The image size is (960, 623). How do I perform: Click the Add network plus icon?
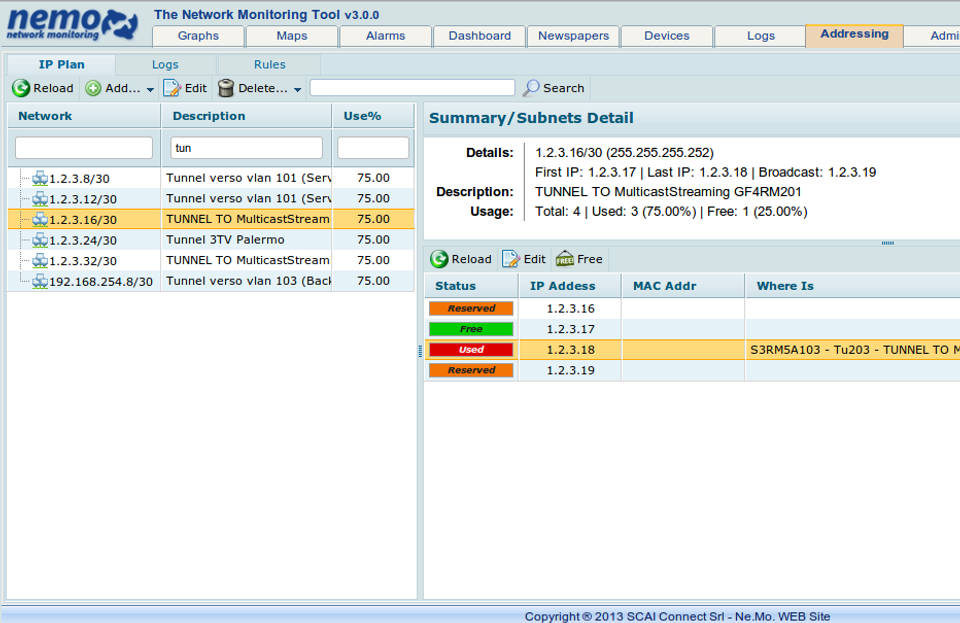pos(93,88)
